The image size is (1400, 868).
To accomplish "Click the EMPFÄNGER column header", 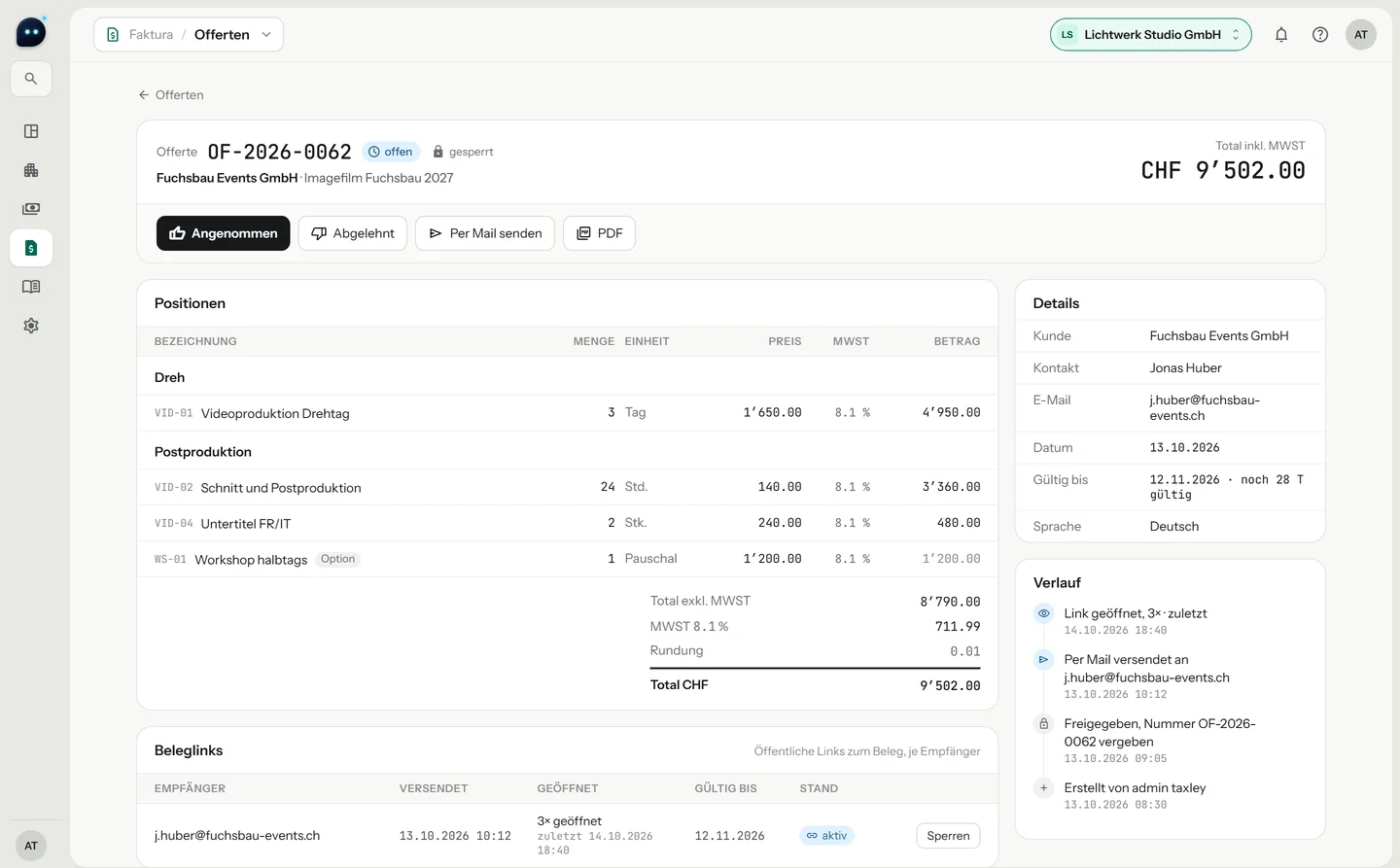I will (190, 788).
